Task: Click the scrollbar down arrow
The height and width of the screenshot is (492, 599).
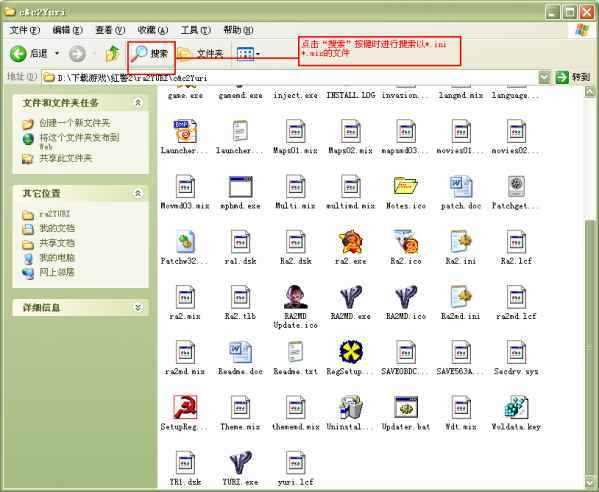Action: click(590, 482)
